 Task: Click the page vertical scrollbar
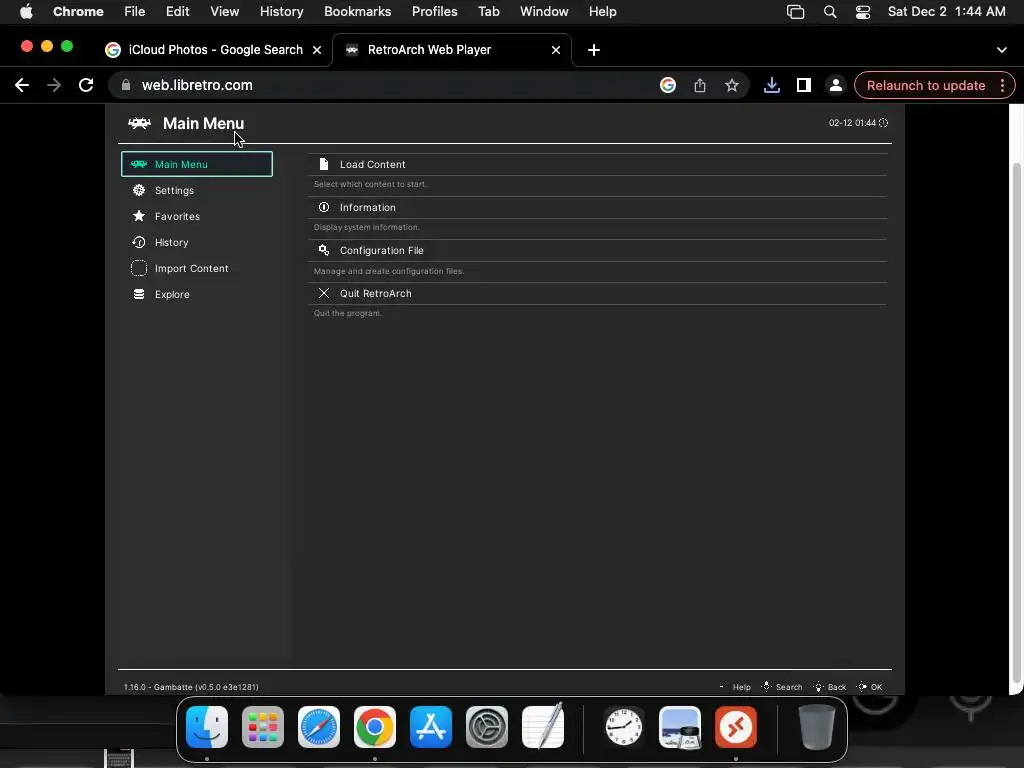(x=1016, y=424)
